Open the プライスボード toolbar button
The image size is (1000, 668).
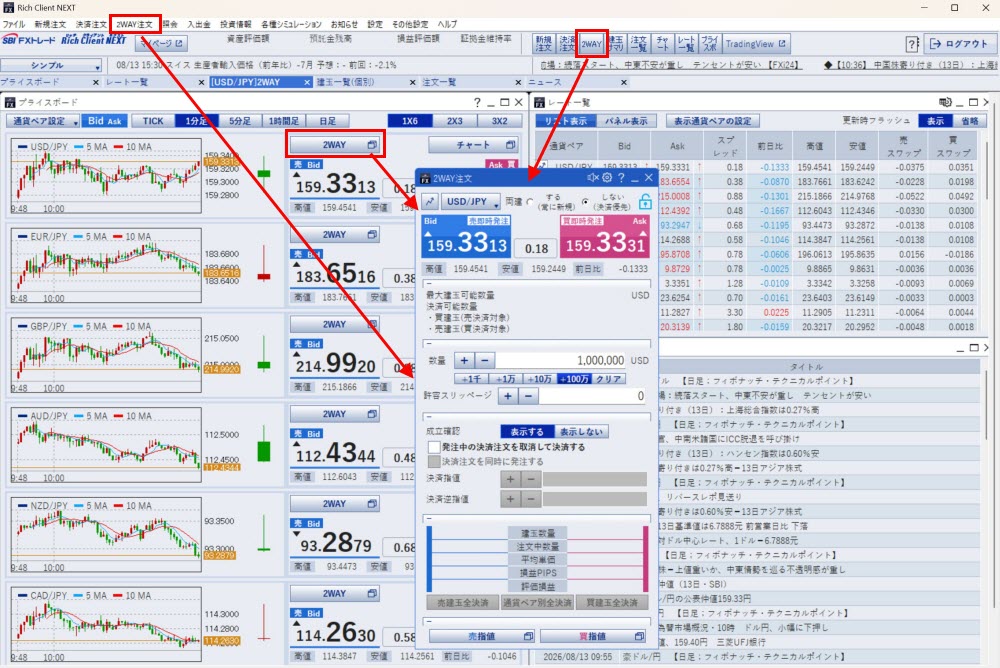pos(709,44)
